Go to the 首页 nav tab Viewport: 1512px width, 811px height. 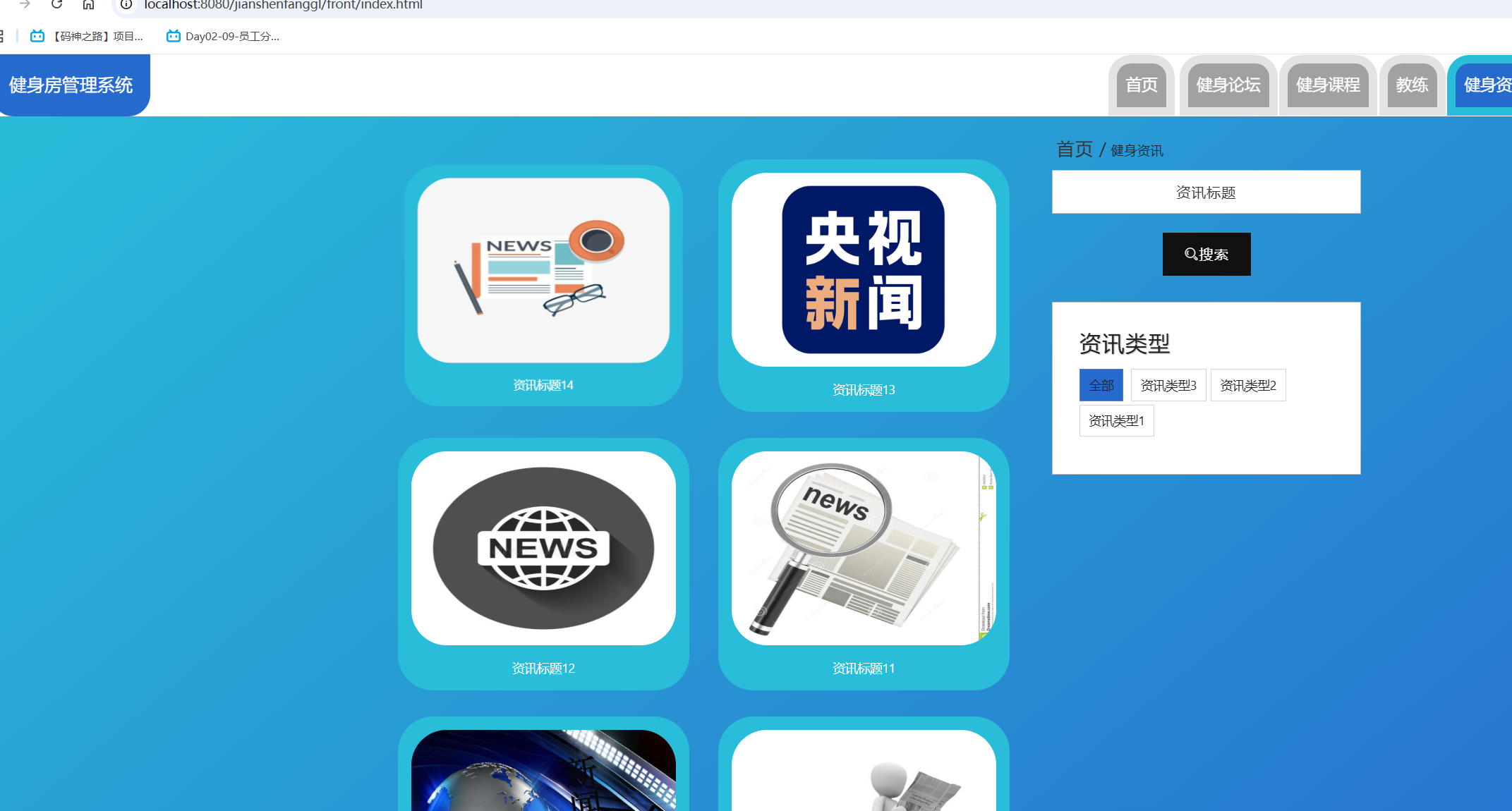coord(1141,85)
